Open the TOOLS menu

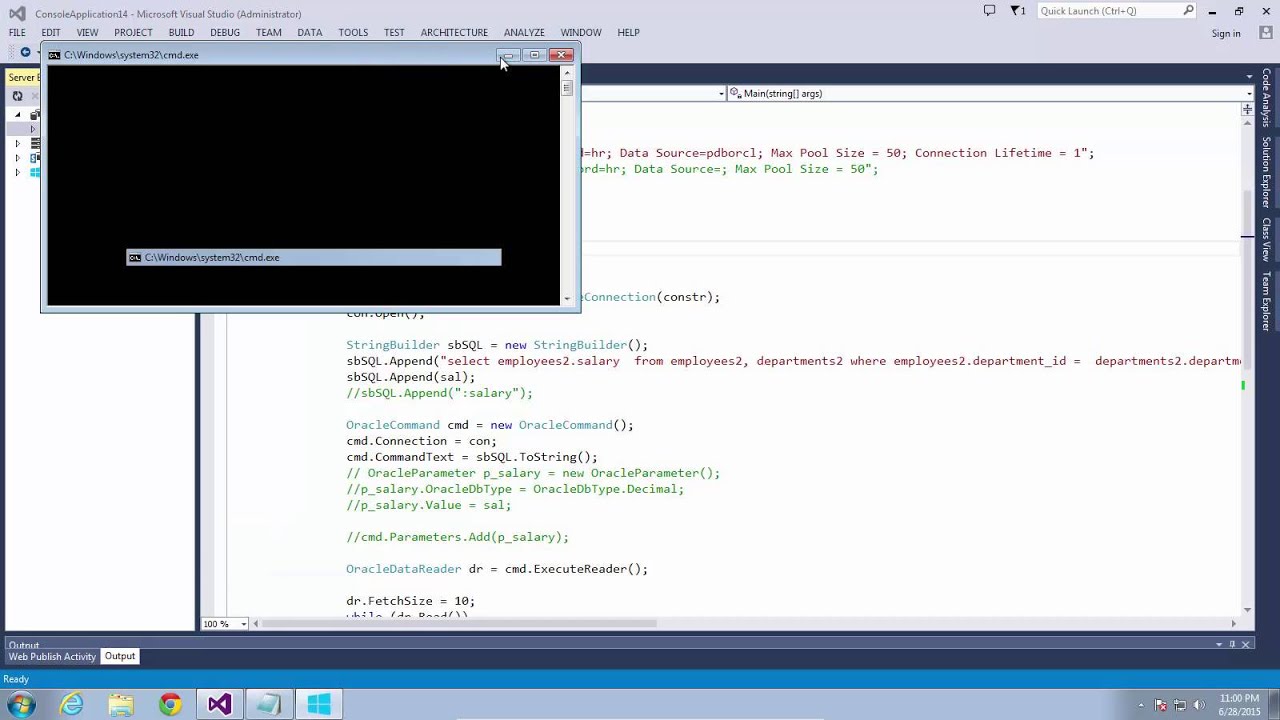pyautogui.click(x=353, y=32)
